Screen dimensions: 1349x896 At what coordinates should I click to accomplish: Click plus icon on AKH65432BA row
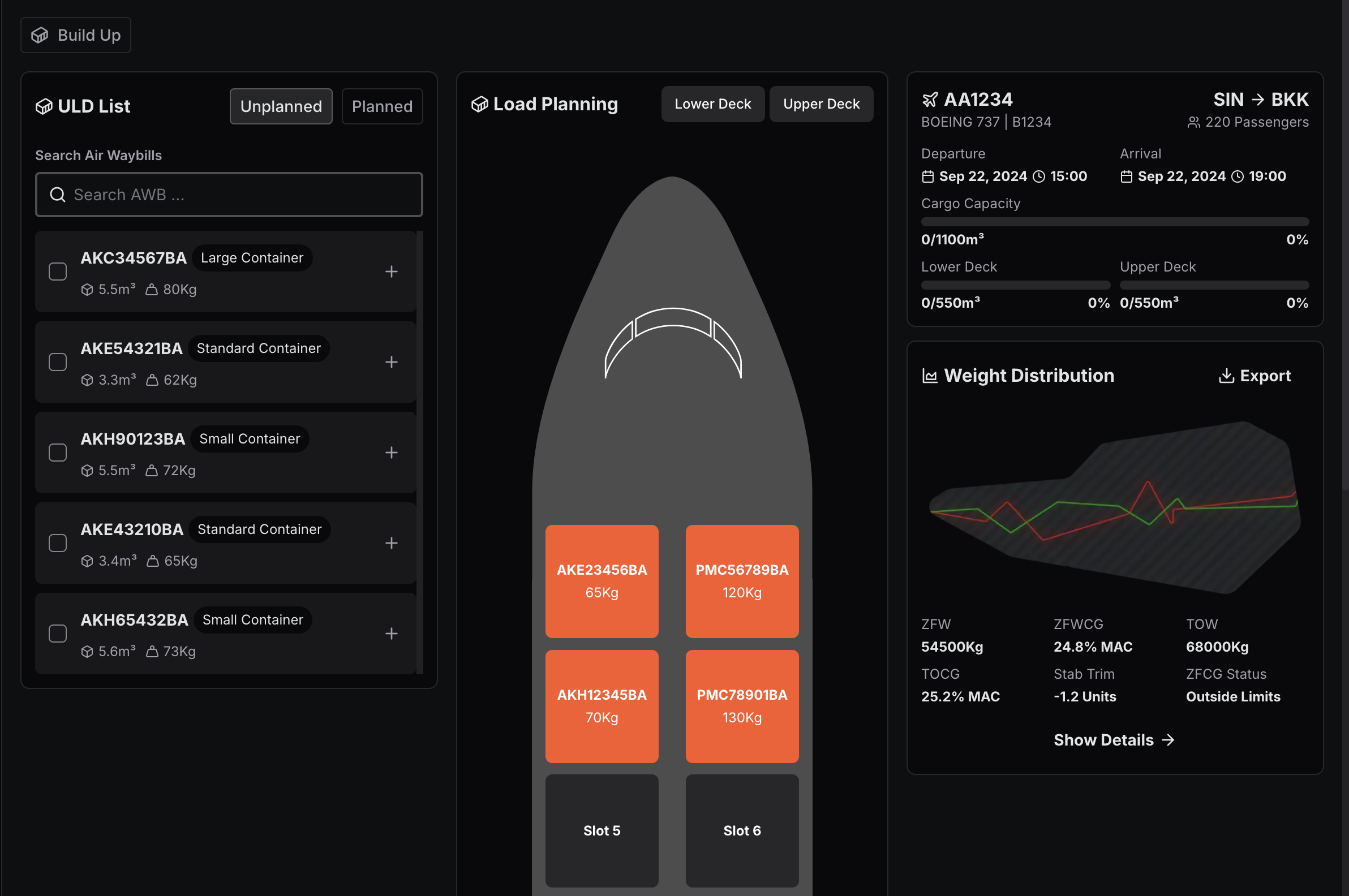[391, 633]
